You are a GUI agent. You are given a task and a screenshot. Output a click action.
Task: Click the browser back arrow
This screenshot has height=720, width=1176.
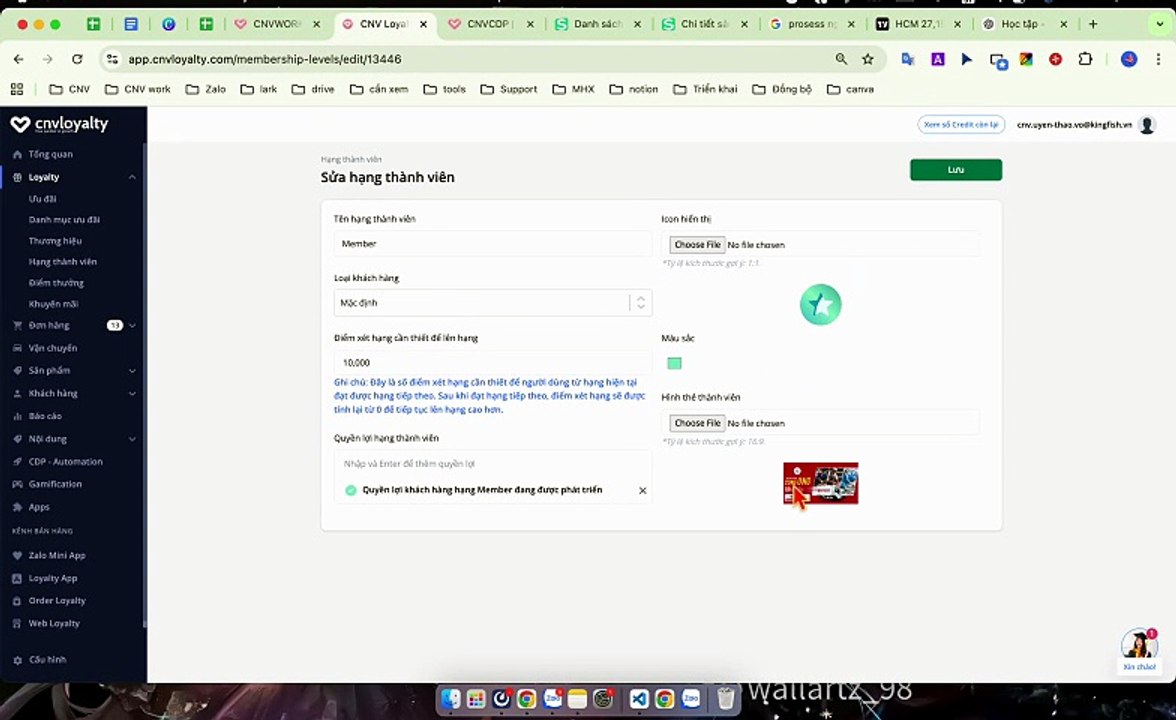click(19, 58)
